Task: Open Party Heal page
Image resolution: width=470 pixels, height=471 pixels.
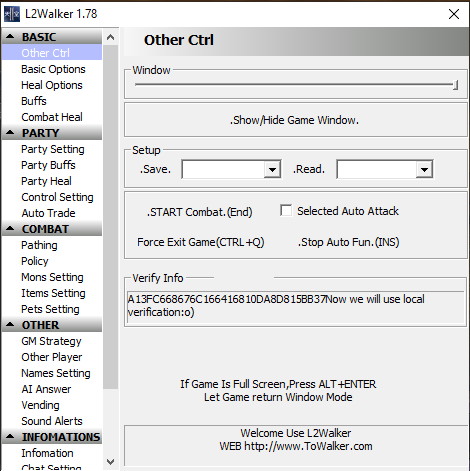Action: click(46, 181)
